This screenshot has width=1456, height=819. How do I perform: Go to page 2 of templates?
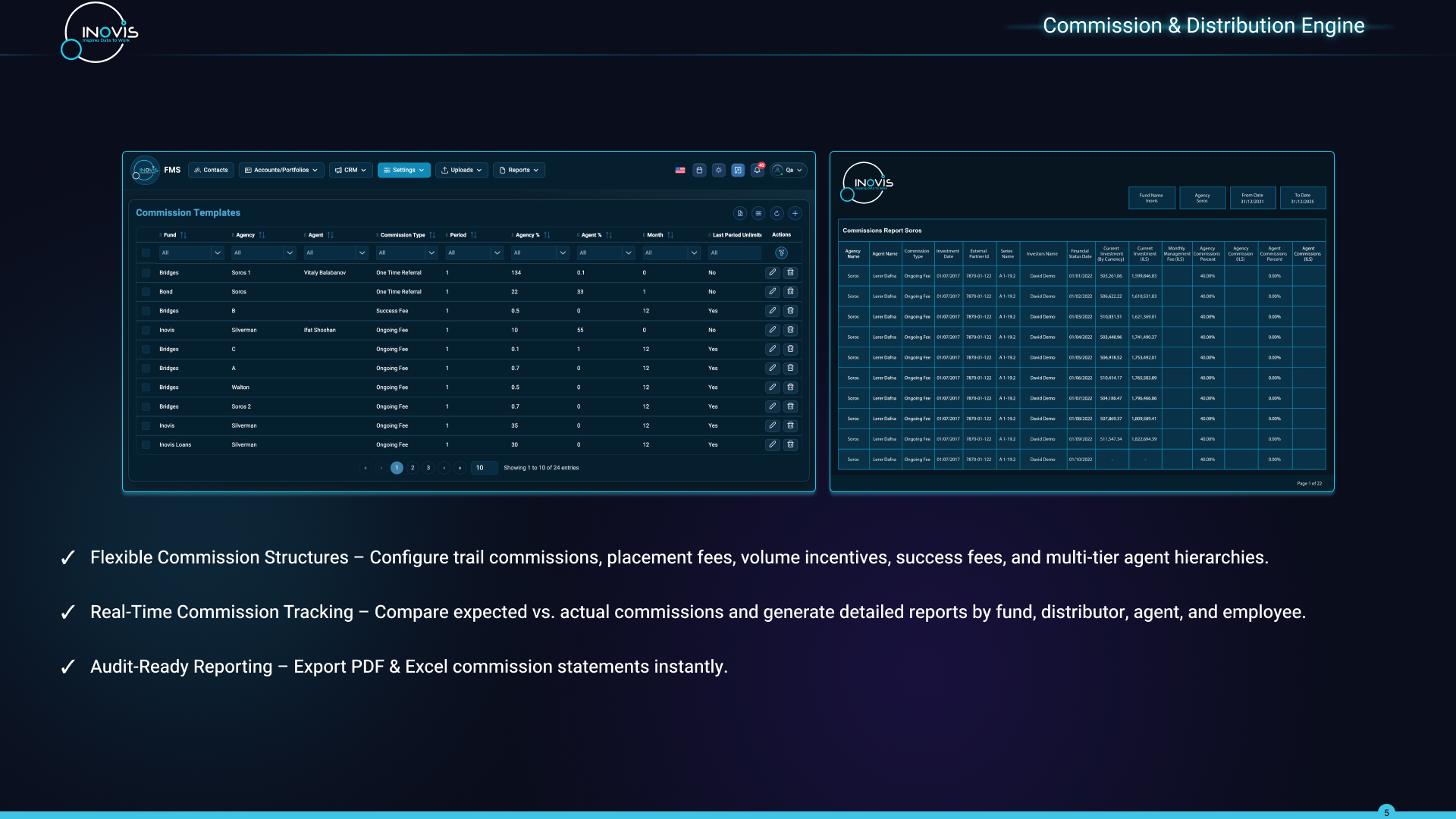click(413, 468)
